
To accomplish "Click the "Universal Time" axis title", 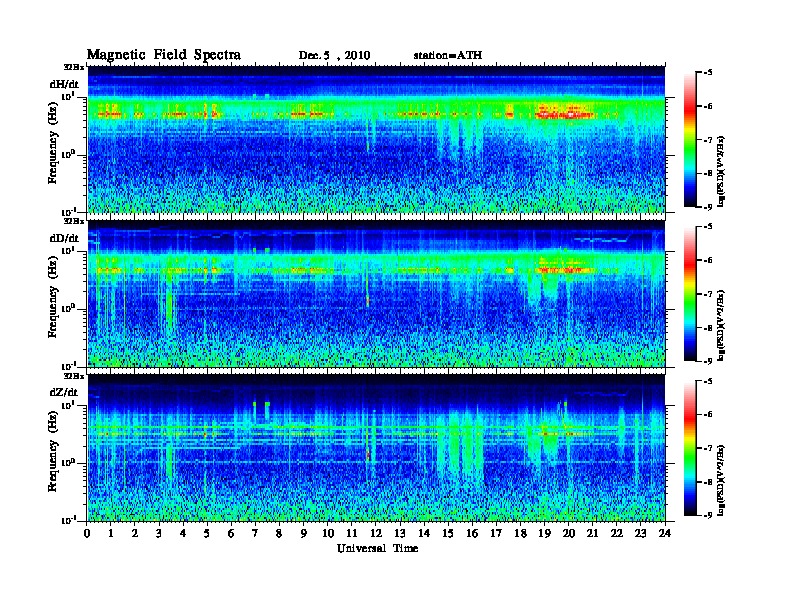I will click(377, 548).
